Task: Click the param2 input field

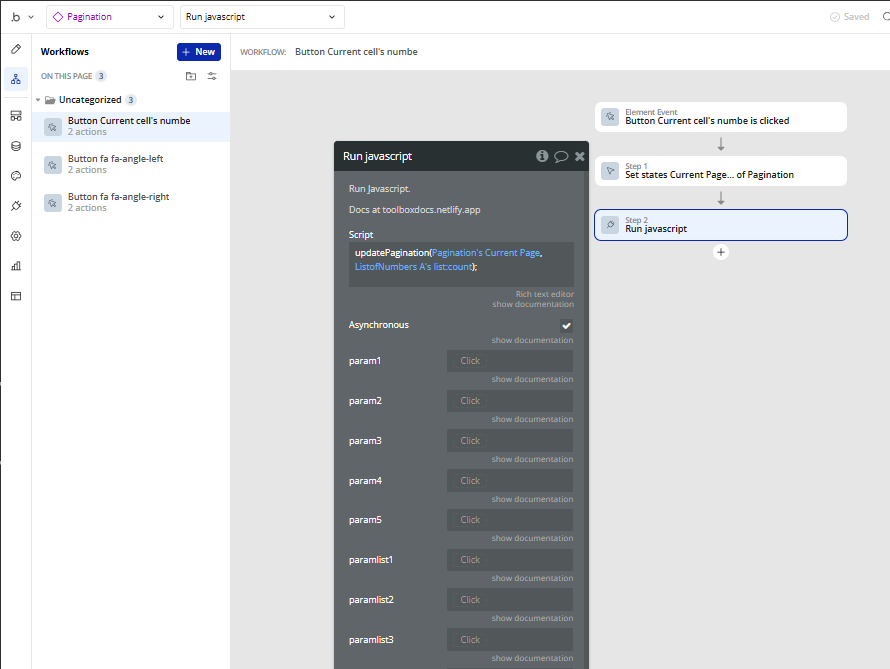Action: (510, 401)
